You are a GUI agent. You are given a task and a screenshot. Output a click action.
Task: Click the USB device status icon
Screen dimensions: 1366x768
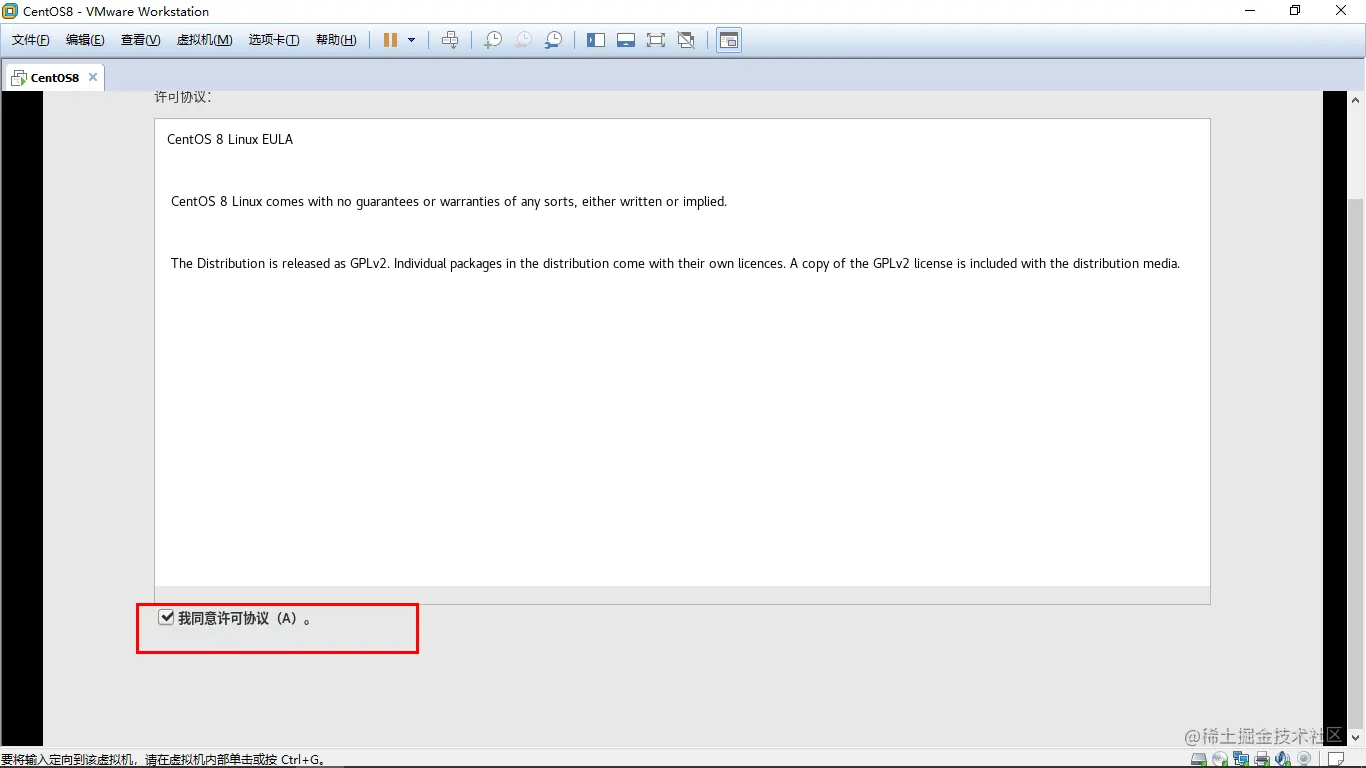(1304, 759)
